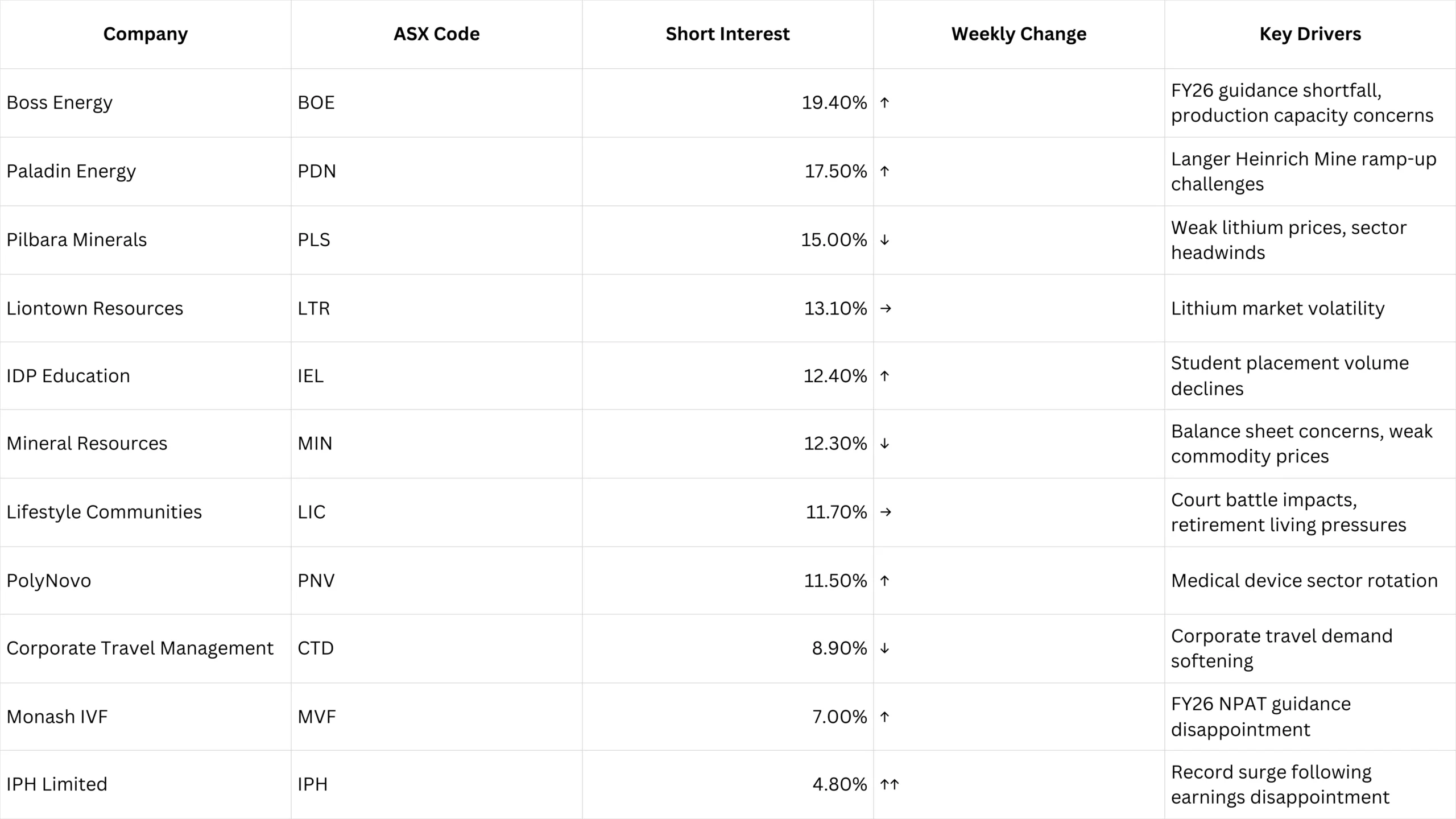Image resolution: width=1456 pixels, height=819 pixels.
Task: Select the ASX Code column header
Action: coord(436,34)
